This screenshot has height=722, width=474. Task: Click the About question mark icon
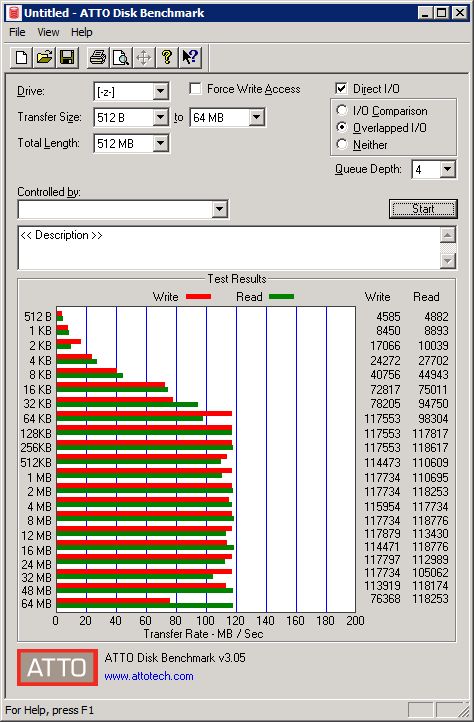click(167, 58)
